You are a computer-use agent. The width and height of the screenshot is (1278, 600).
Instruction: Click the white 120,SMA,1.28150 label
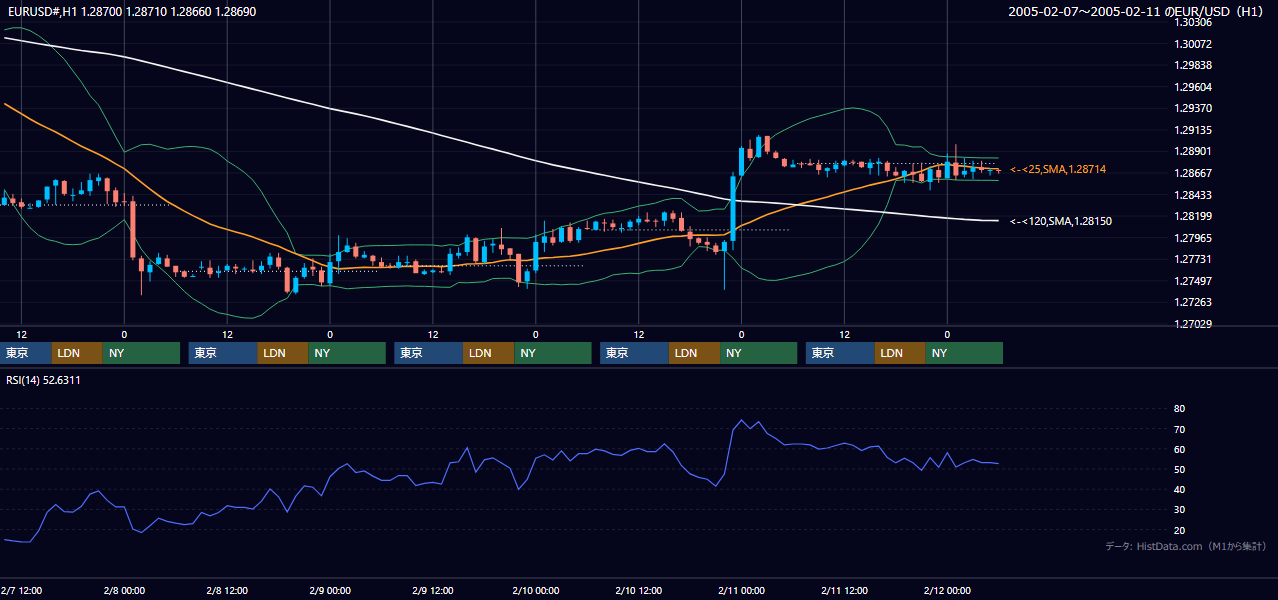pos(1061,221)
